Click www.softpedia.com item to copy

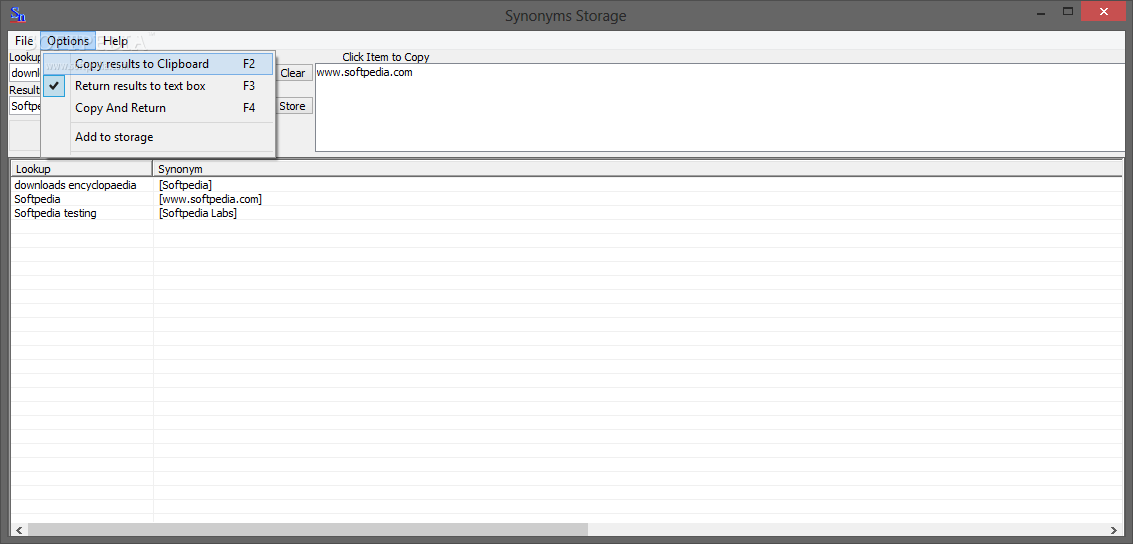pyautogui.click(x=365, y=72)
